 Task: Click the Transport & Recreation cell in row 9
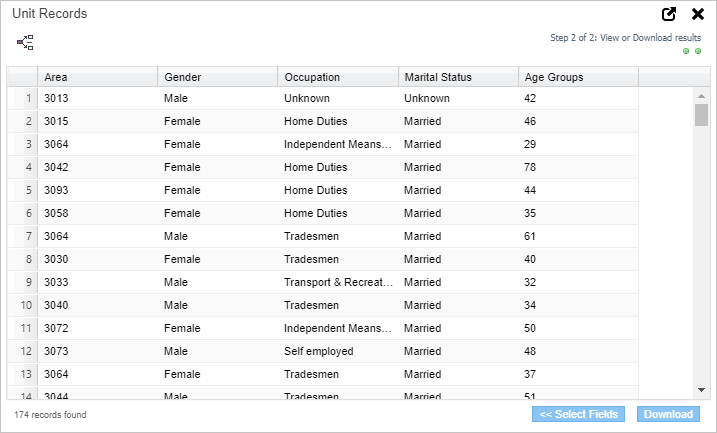337,282
